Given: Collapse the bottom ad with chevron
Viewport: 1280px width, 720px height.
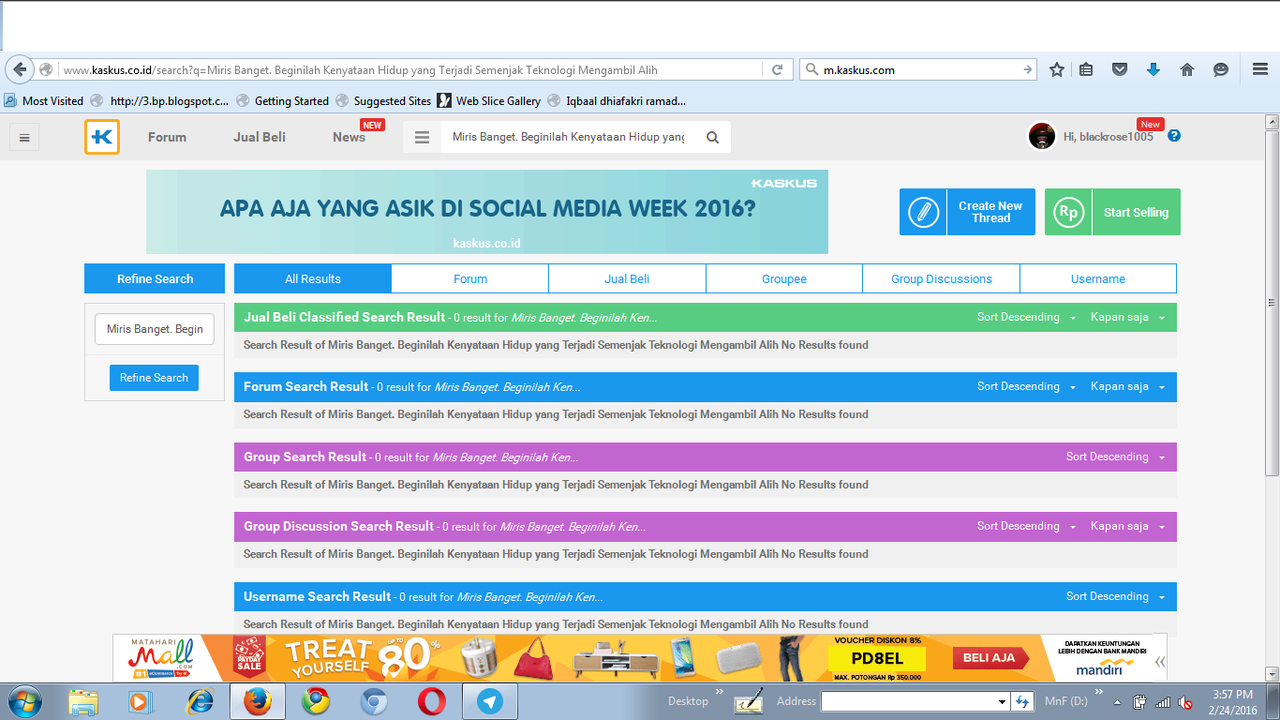Looking at the screenshot, I should tap(1160, 661).
